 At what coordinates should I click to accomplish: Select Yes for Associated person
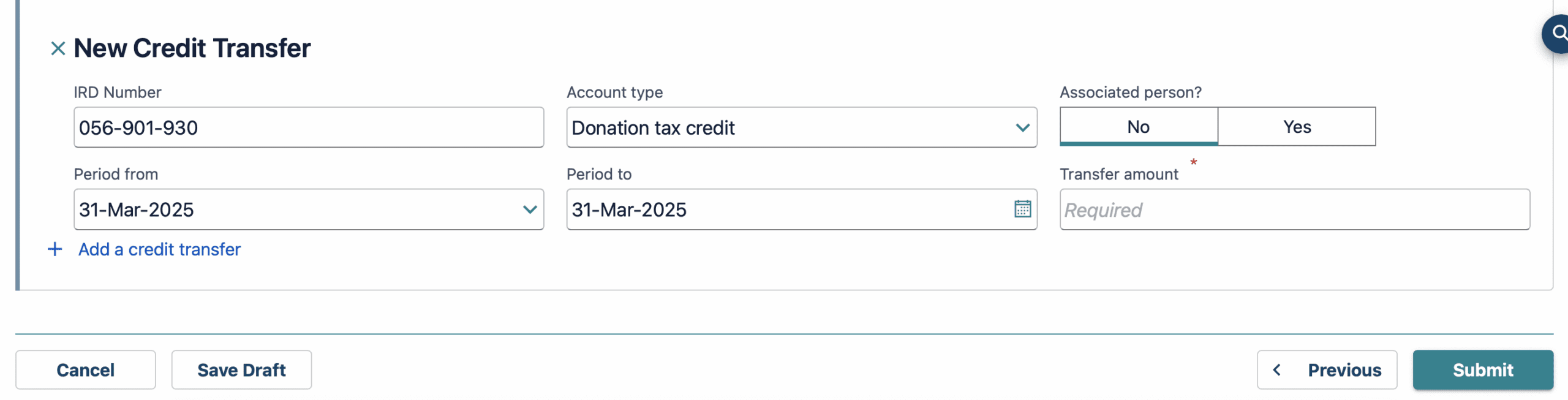(x=1297, y=127)
